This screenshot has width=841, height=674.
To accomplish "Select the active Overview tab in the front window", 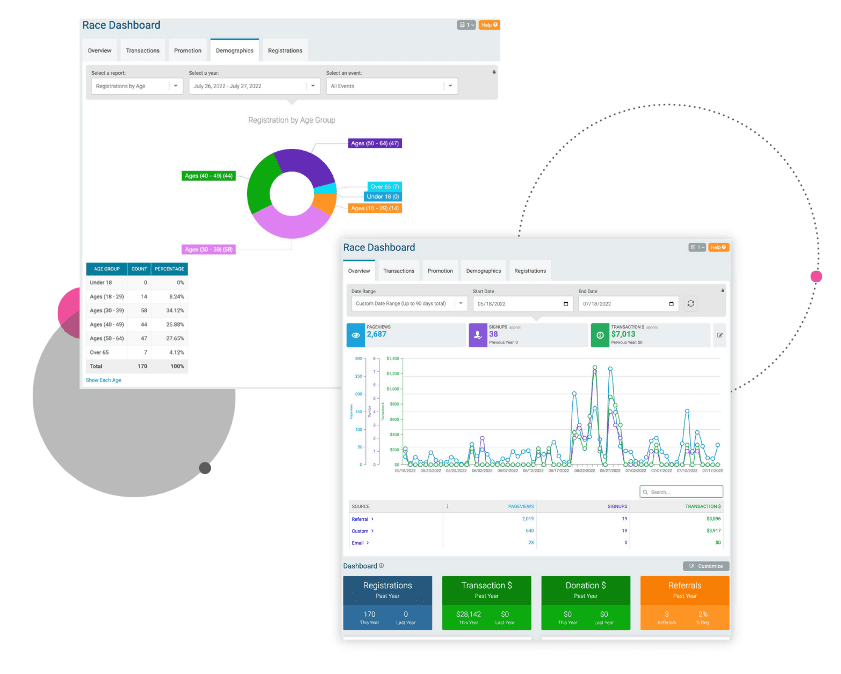I will (359, 271).
